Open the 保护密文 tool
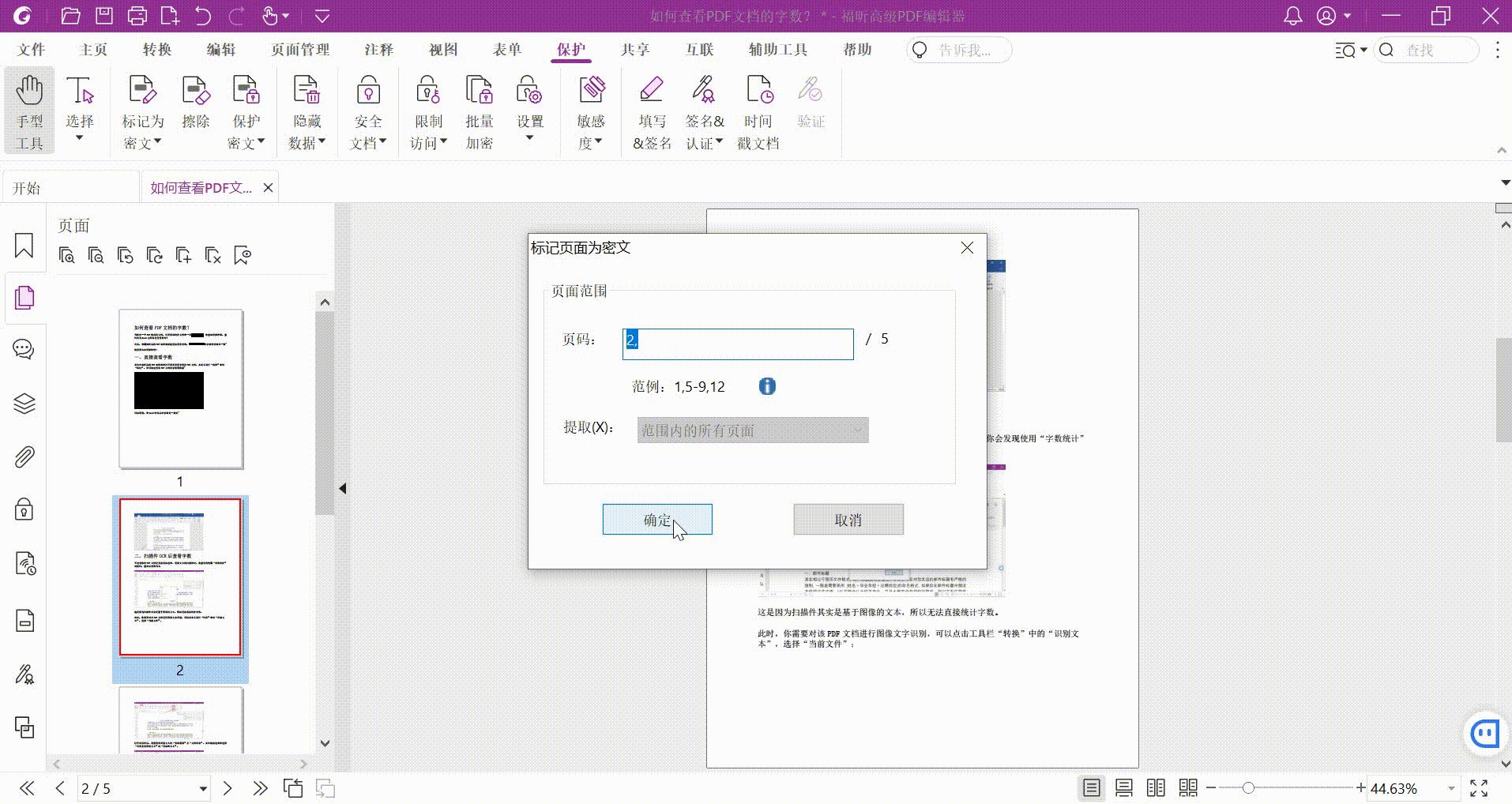 pyautogui.click(x=246, y=111)
